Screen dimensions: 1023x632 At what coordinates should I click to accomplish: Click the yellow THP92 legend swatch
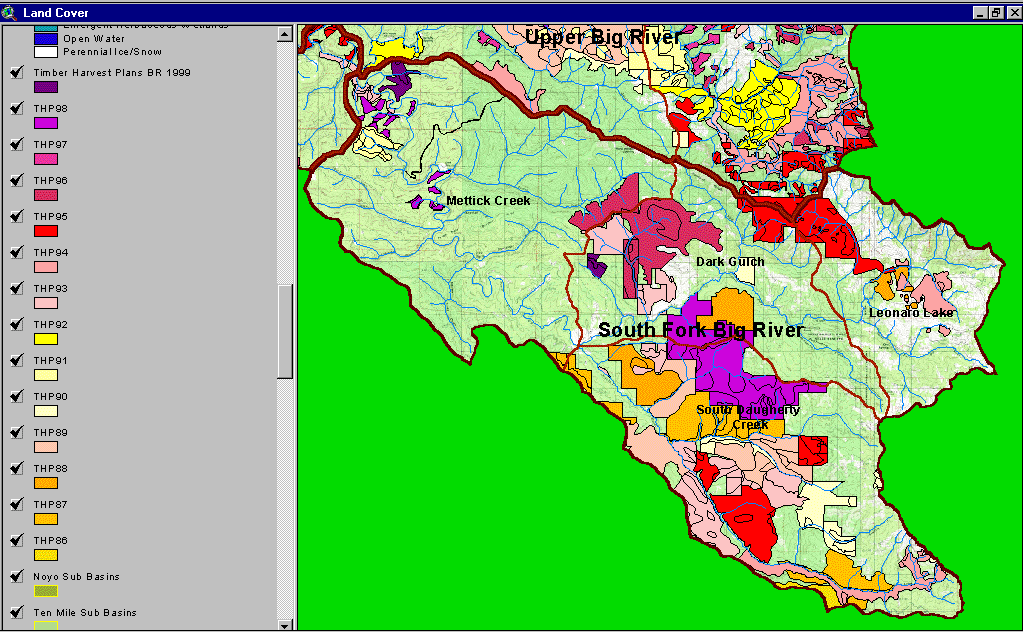coord(46,339)
